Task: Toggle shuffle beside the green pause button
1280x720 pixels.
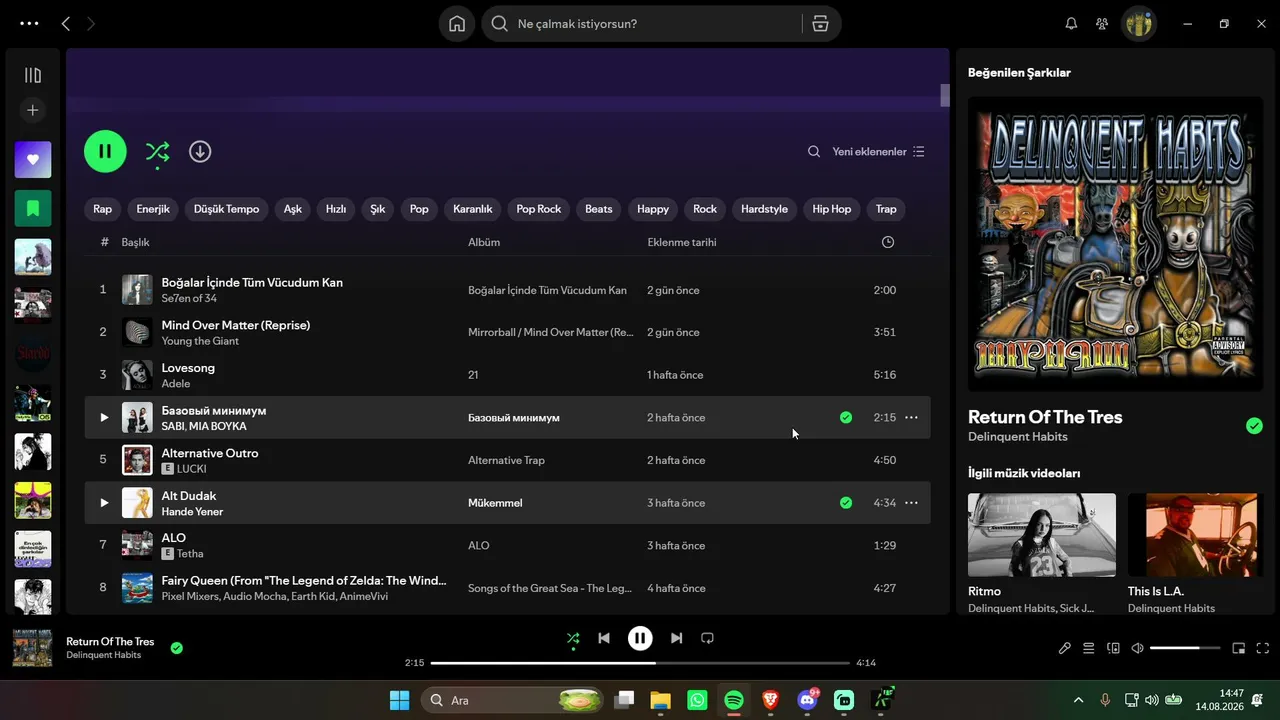Action: coord(157,152)
